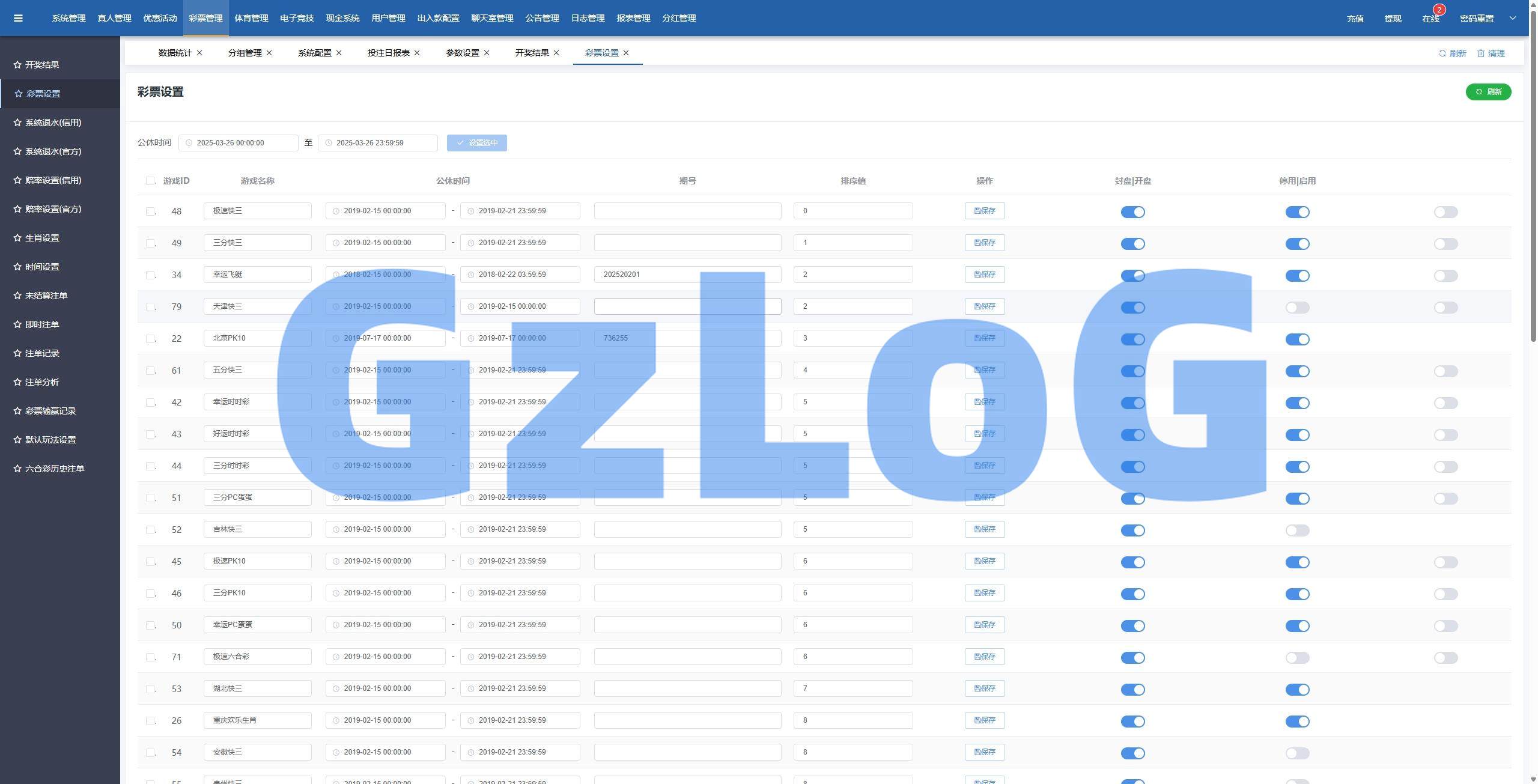The width and height of the screenshot is (1538, 784).
Task: Click the 清理 trash icon link
Action: [x=1481, y=53]
